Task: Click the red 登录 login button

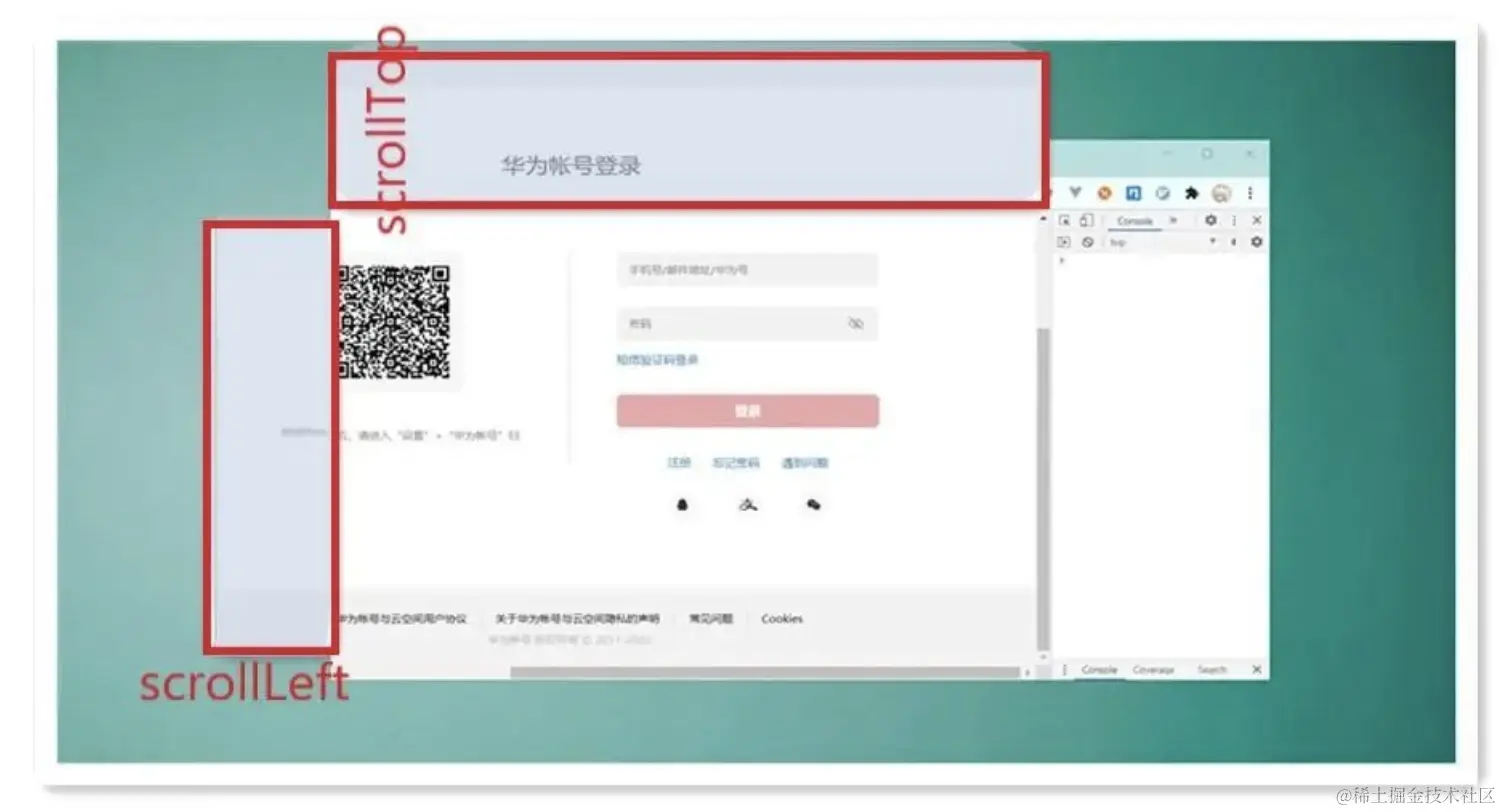Action: [x=747, y=411]
